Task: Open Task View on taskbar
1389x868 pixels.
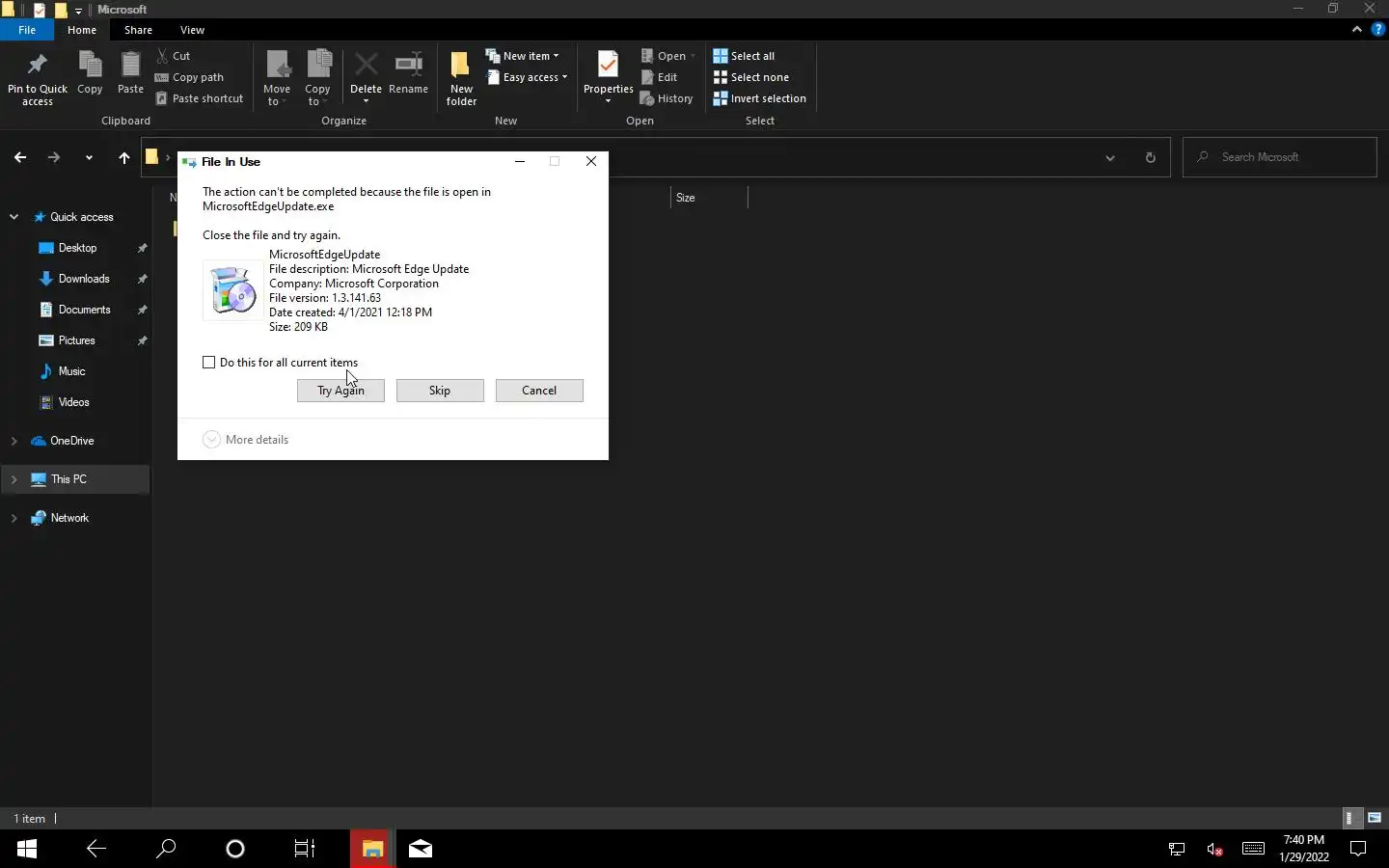Action: pyautogui.click(x=304, y=849)
